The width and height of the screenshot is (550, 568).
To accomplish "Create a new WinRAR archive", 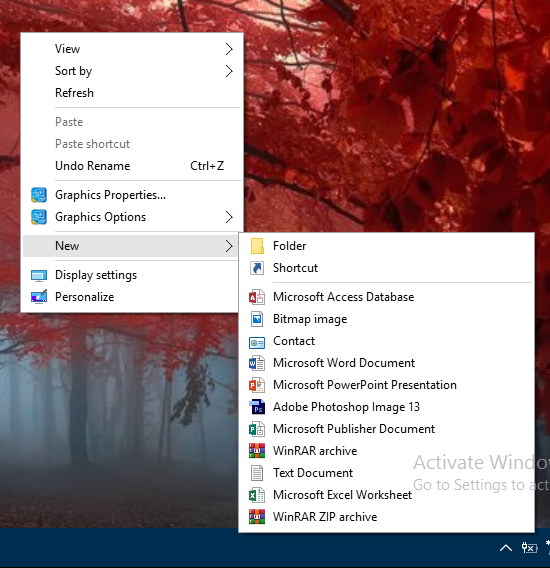I will tap(387, 451).
